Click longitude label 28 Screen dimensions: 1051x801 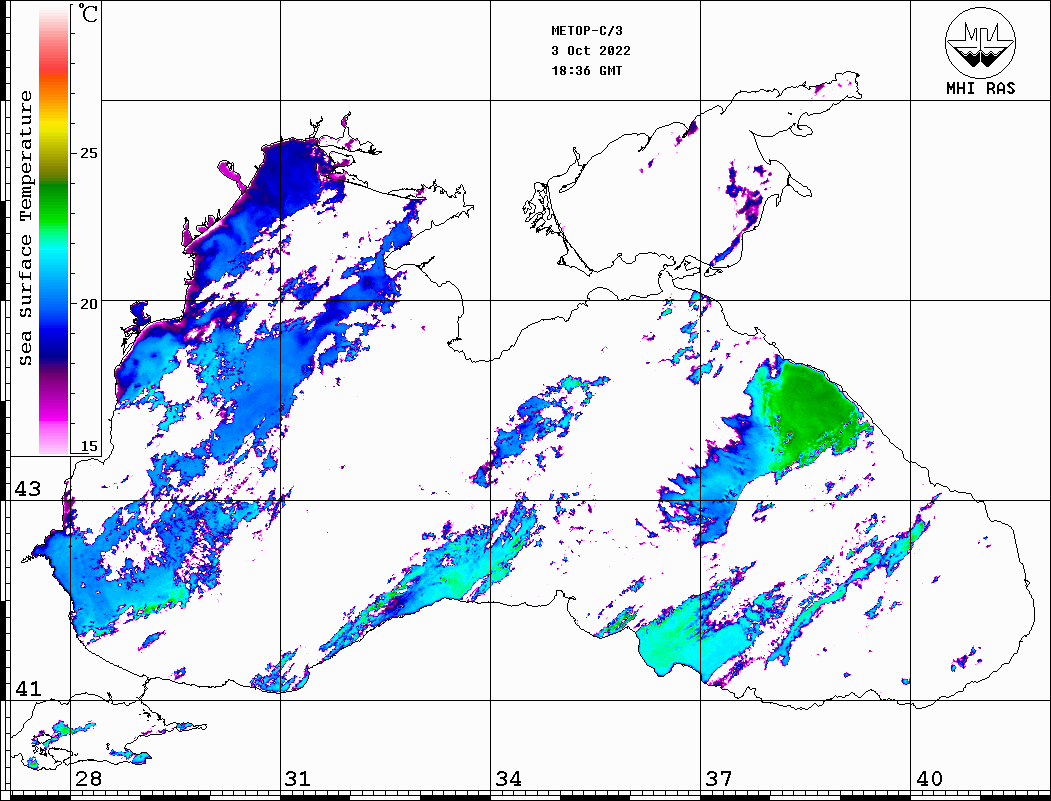pos(88,779)
